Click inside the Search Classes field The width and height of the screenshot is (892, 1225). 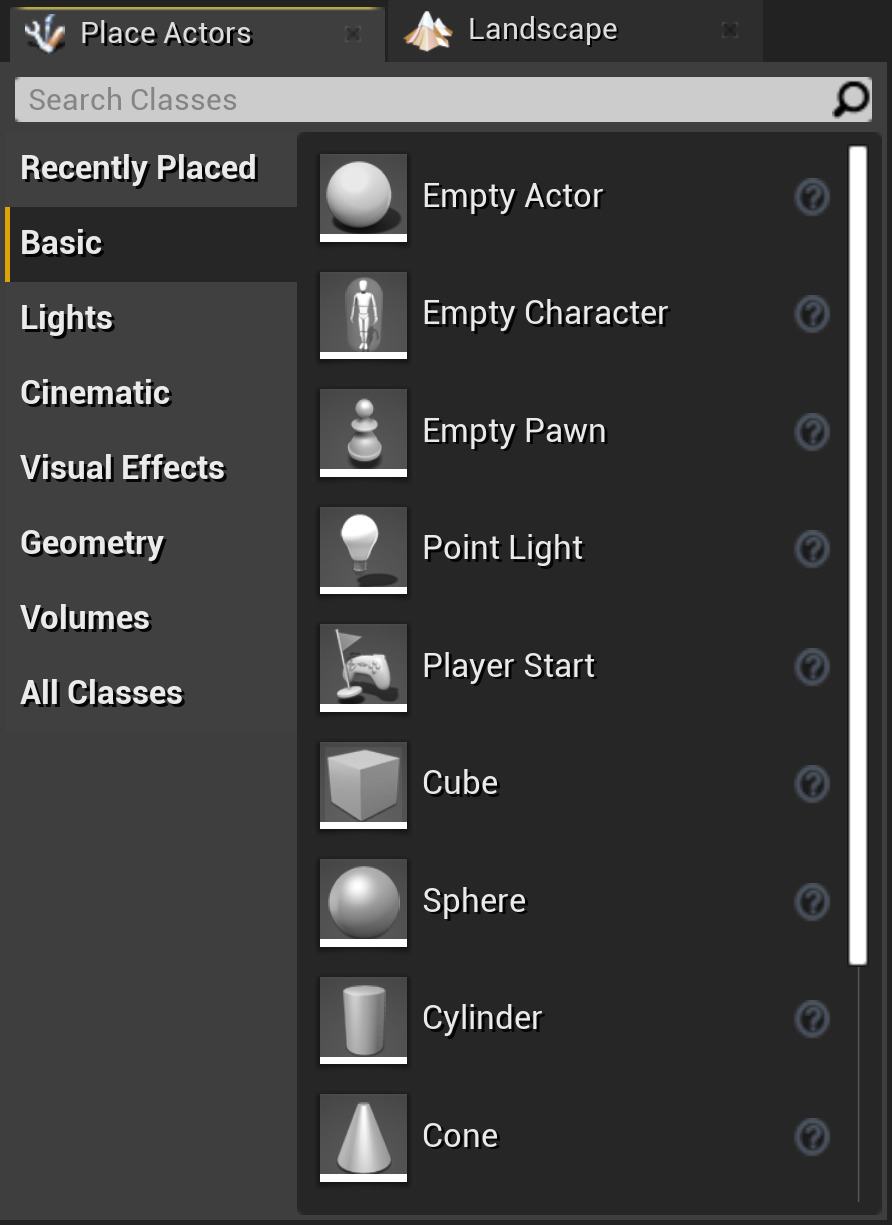[x=400, y=99]
